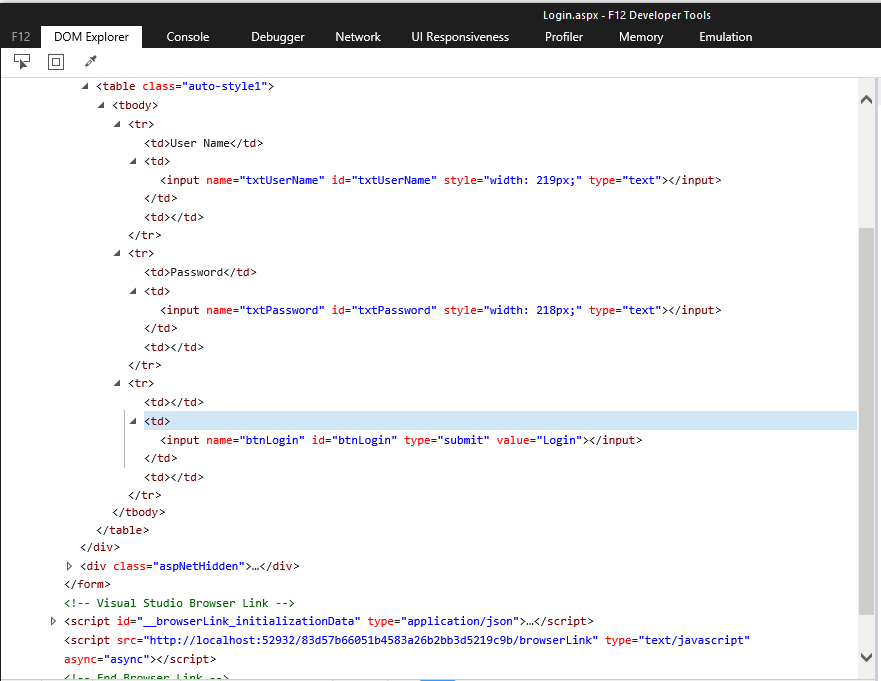Screen dimensions: 881x681
Task: Collapse the td containing the btnLogin input
Action: (134, 421)
